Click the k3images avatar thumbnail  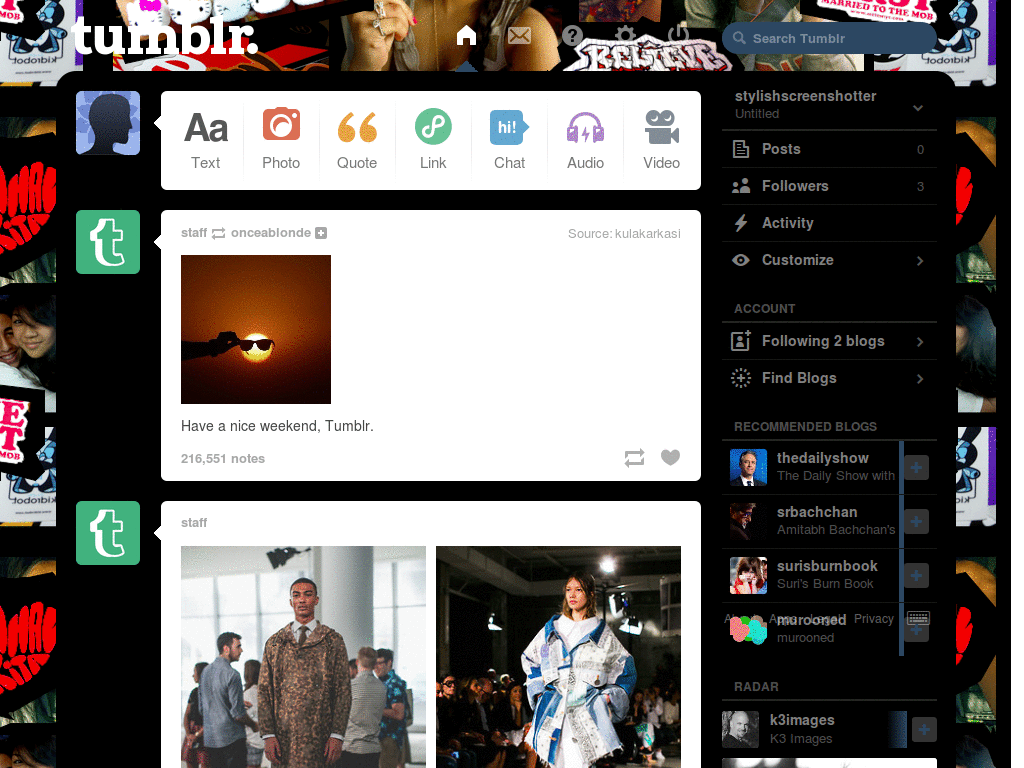(x=741, y=729)
